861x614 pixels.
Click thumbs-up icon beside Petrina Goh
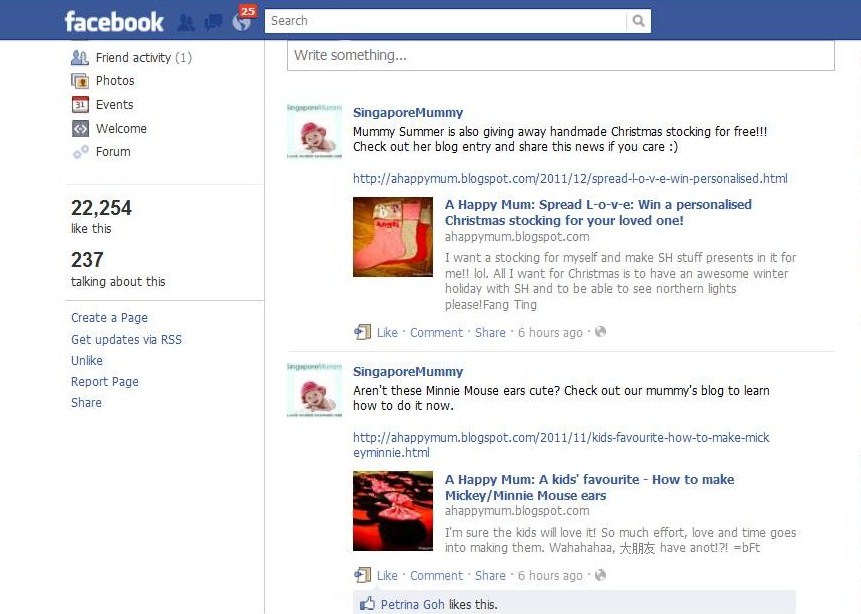367,604
